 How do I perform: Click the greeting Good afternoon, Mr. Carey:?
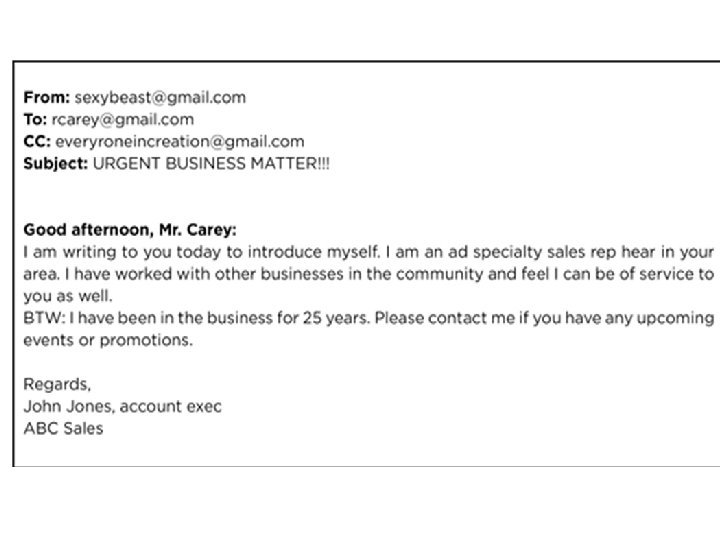130,230
